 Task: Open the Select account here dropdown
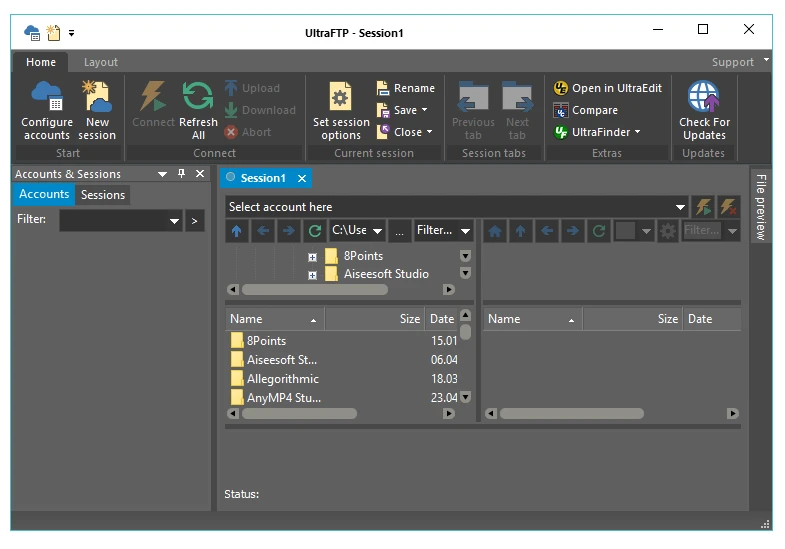680,207
